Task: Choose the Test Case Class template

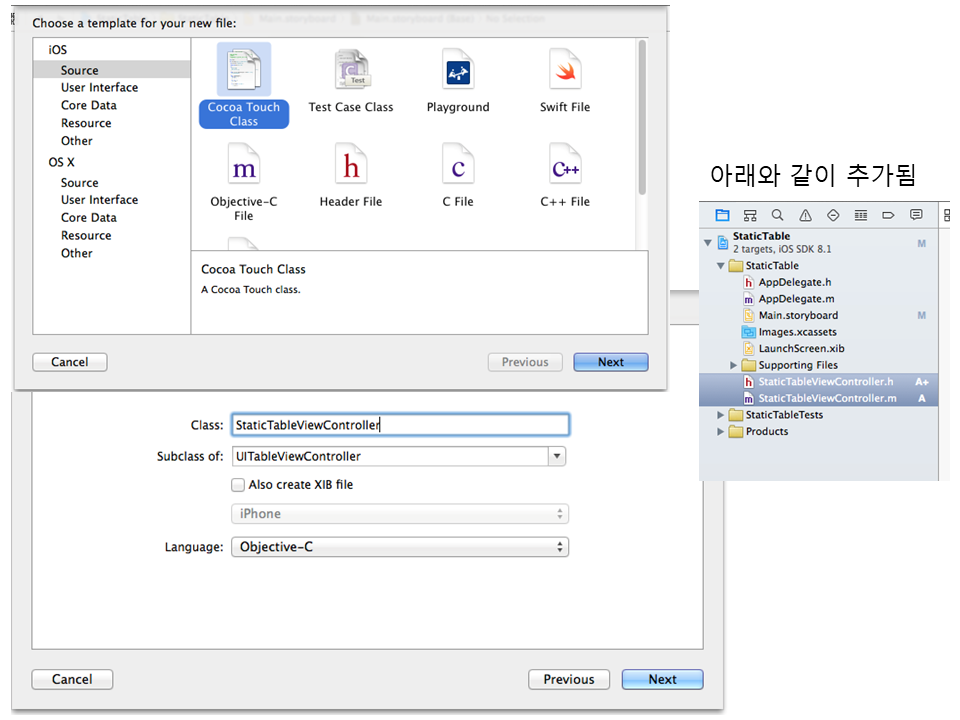Action: (351, 82)
